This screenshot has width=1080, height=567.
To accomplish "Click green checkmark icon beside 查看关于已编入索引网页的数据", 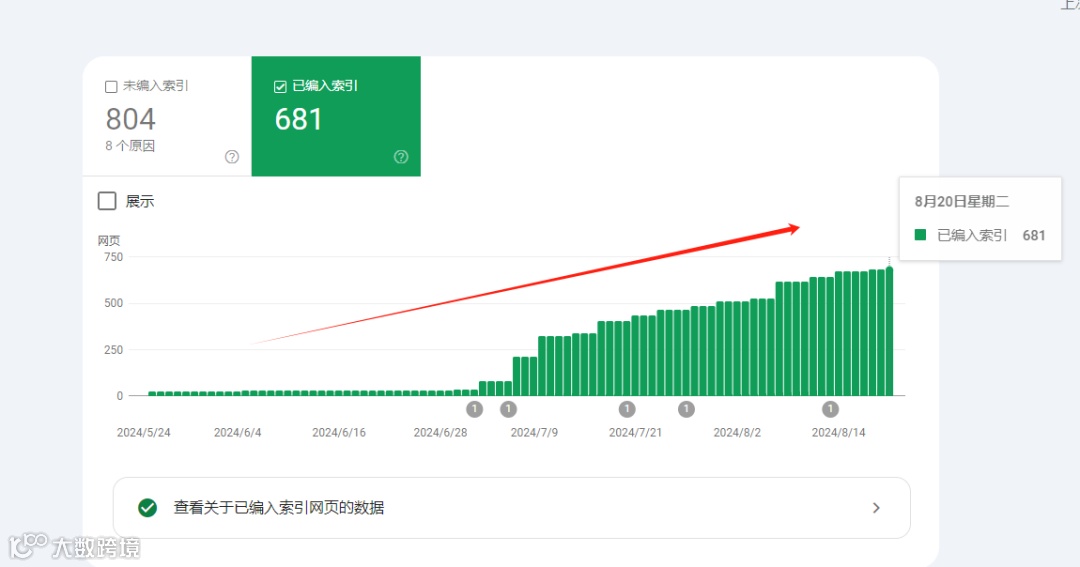I will click(x=147, y=508).
